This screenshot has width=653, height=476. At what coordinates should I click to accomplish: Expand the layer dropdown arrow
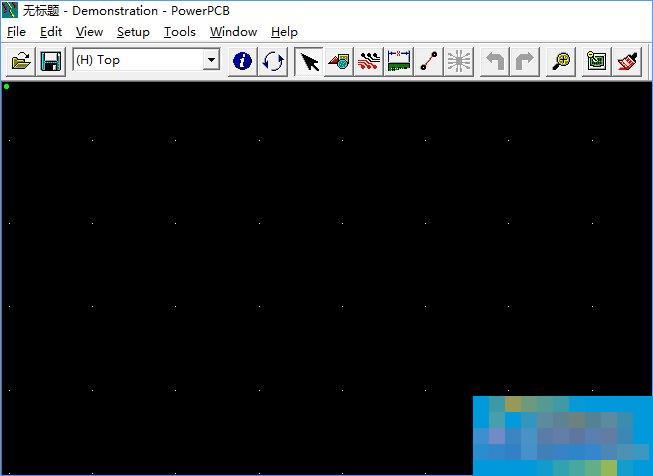[212, 60]
